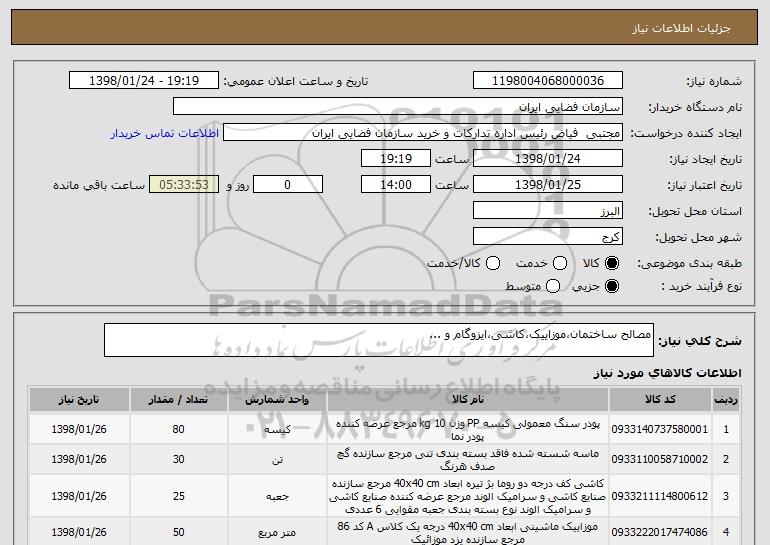The height and width of the screenshot is (545, 770).
Task: Click the unit cell متر مربع
Action: 277,532
